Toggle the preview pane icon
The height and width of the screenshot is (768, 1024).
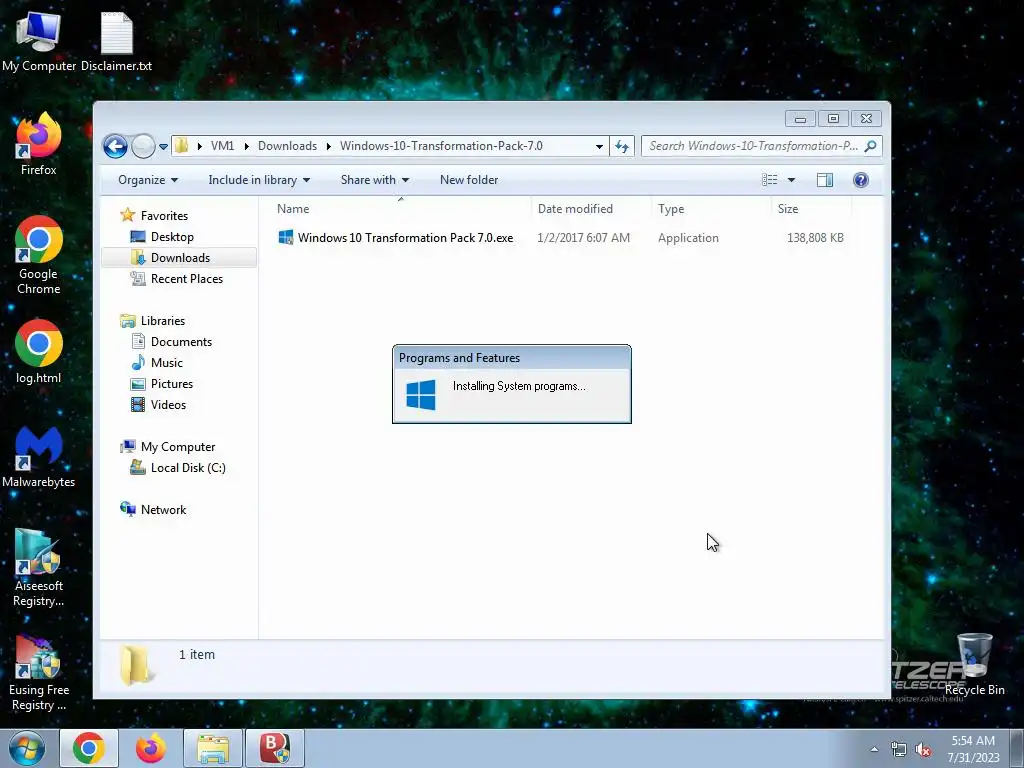point(825,180)
